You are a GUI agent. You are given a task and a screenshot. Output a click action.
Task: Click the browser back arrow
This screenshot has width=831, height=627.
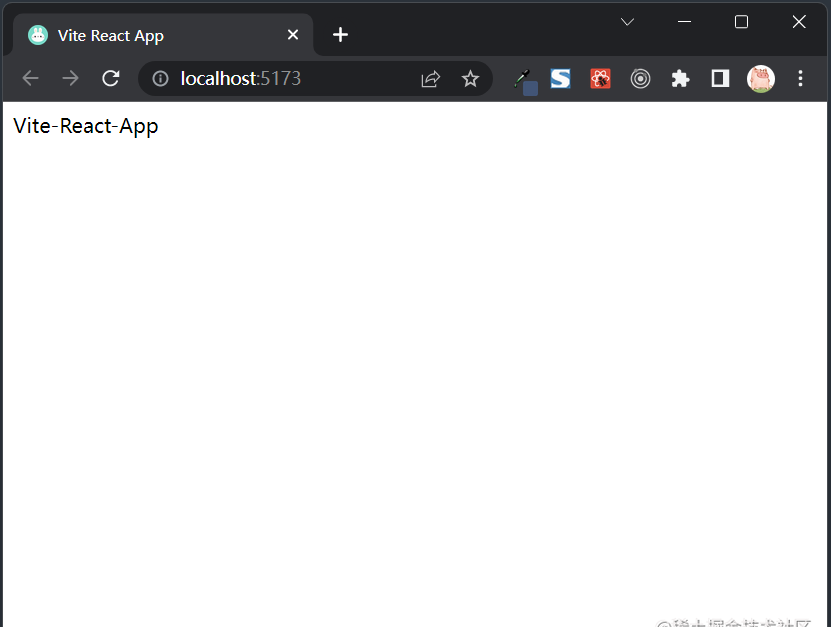(x=31, y=78)
